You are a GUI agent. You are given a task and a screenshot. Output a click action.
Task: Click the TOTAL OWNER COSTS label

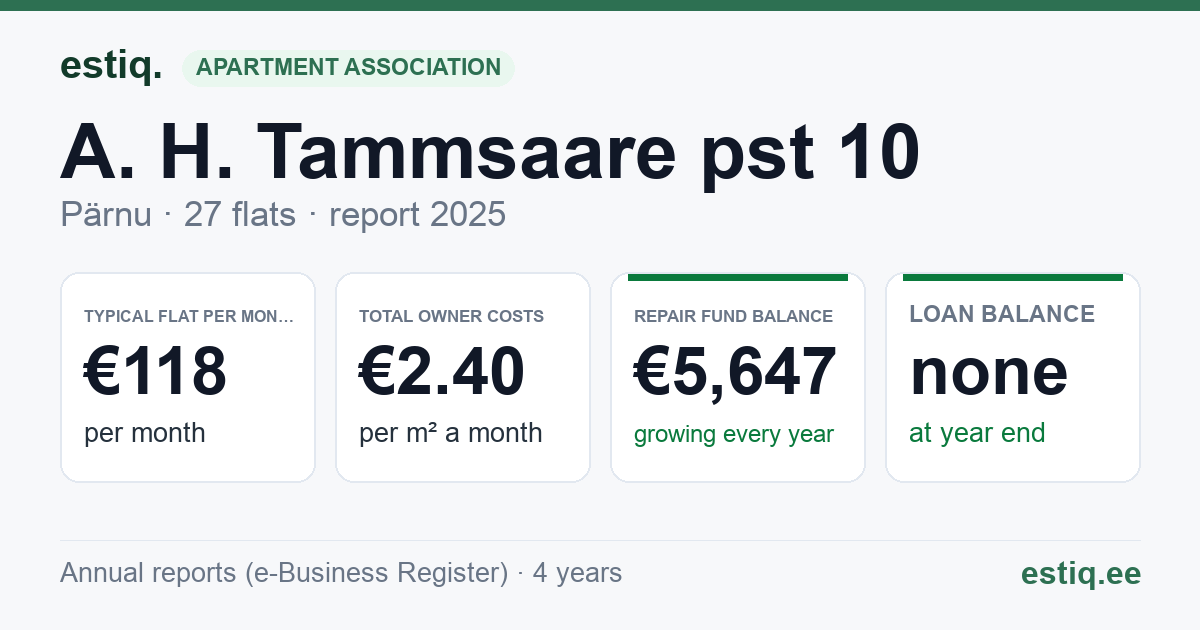point(451,316)
